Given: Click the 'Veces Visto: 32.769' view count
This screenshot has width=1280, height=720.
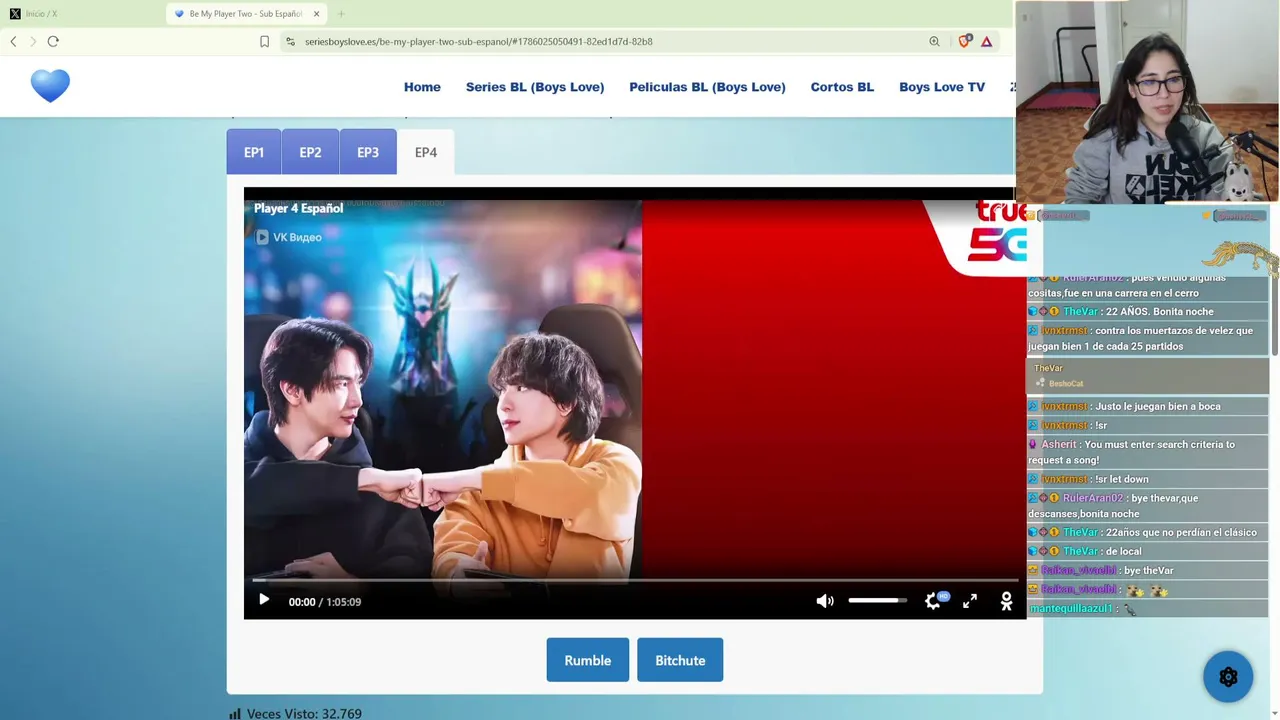Looking at the screenshot, I should [296, 713].
